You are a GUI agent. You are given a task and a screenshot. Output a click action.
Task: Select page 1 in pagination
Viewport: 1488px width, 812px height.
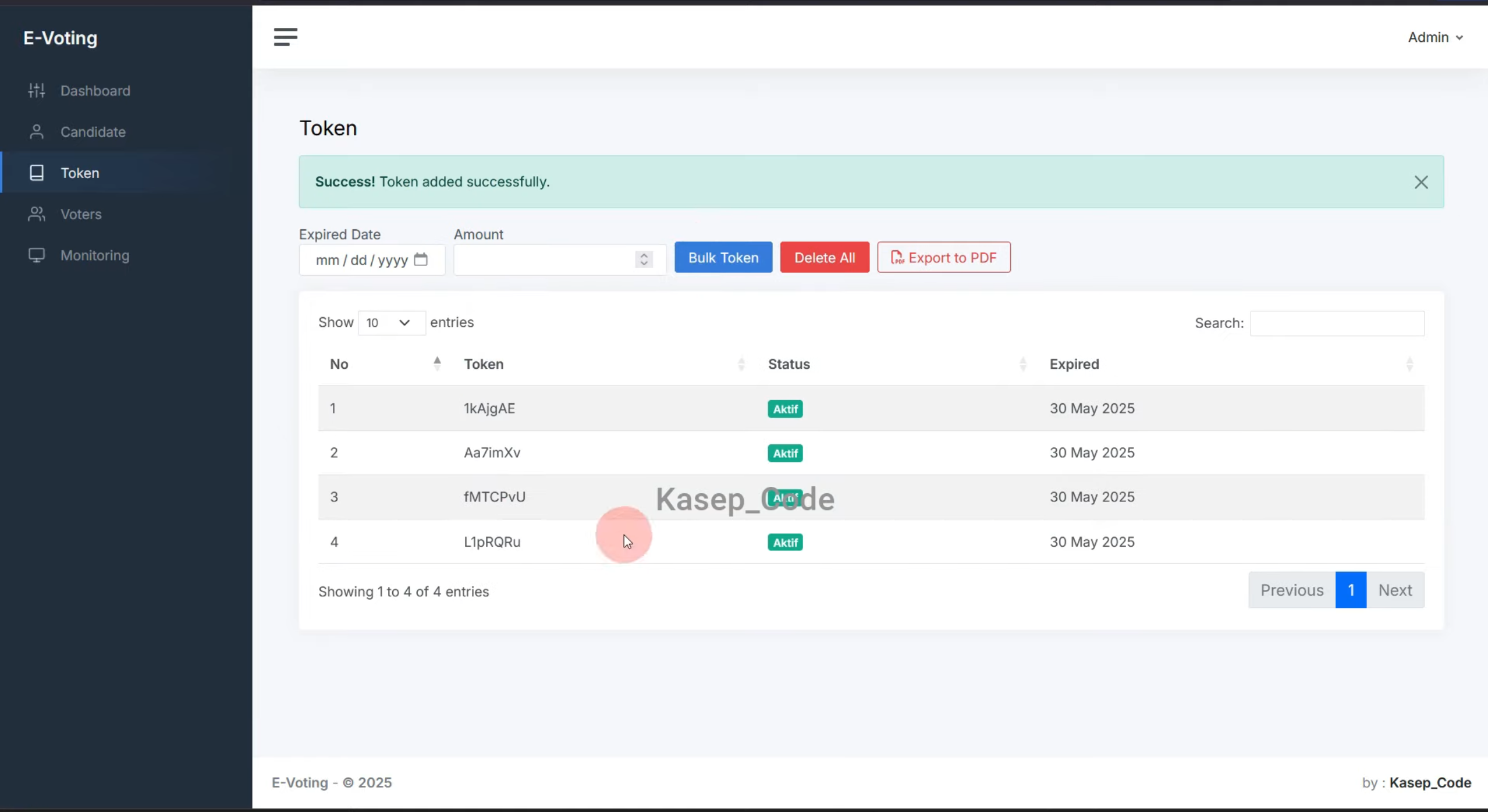tap(1351, 590)
